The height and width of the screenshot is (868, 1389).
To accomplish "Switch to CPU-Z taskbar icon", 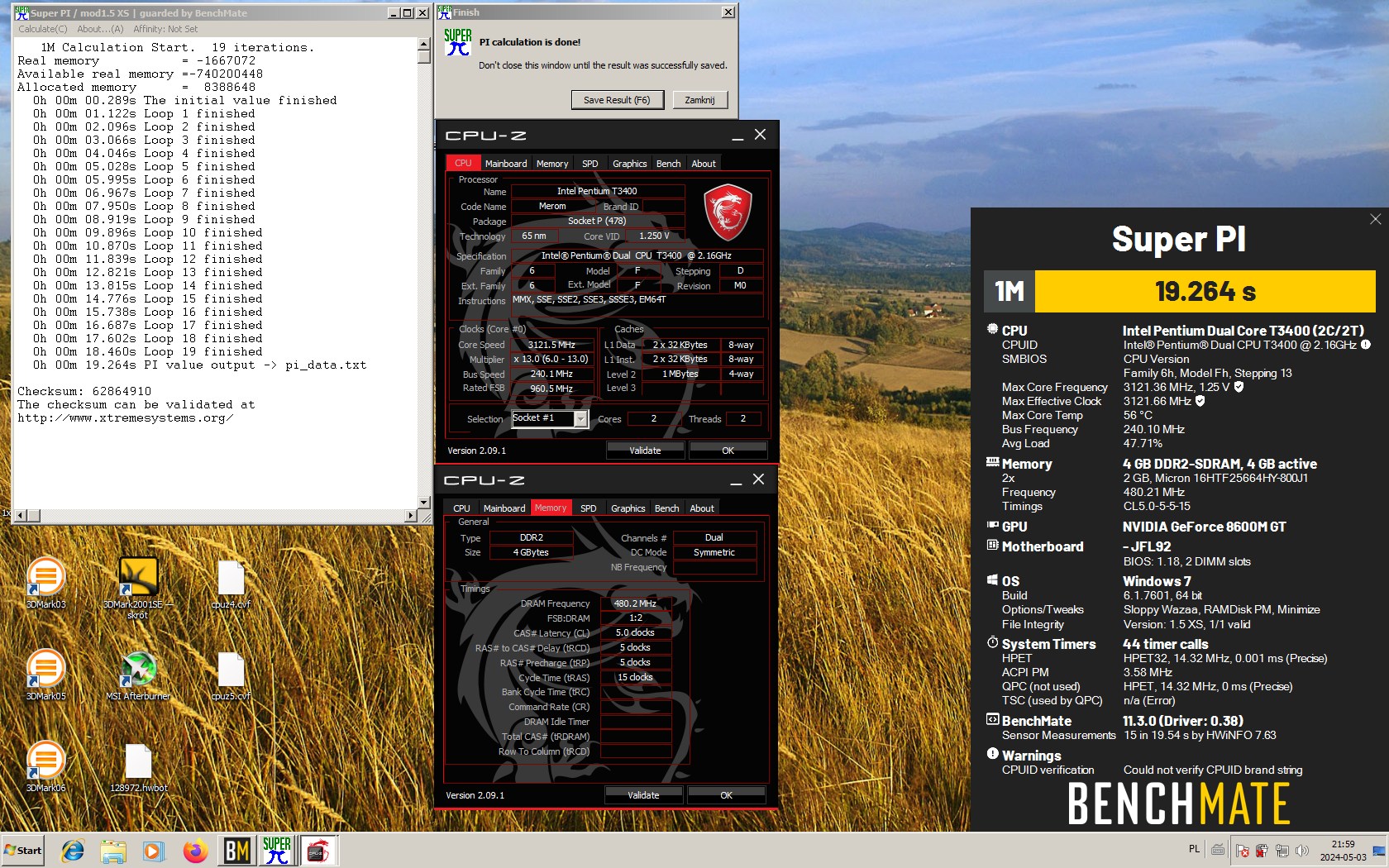I will pyautogui.click(x=317, y=851).
